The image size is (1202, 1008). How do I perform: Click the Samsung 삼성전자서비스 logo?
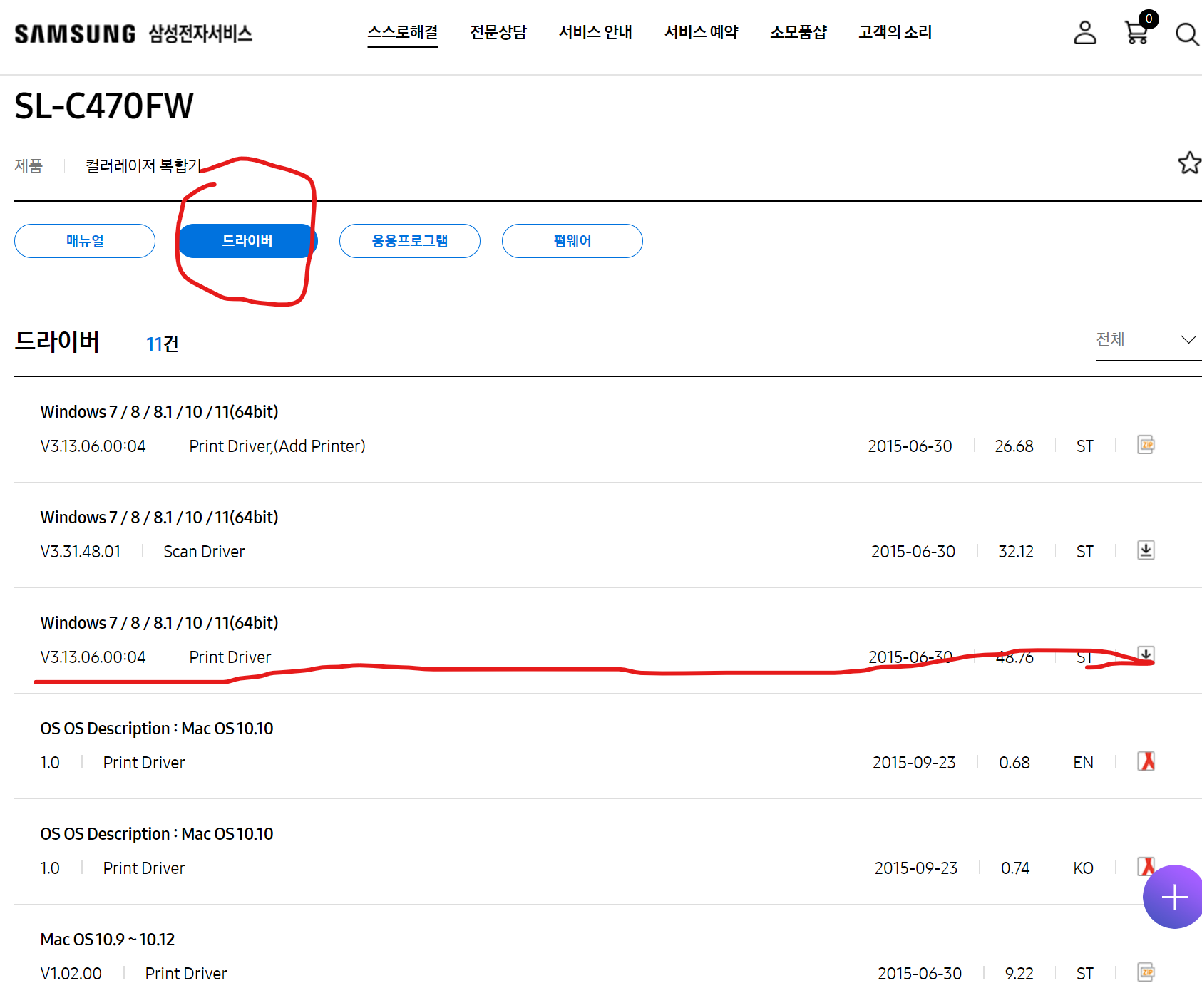(x=133, y=34)
